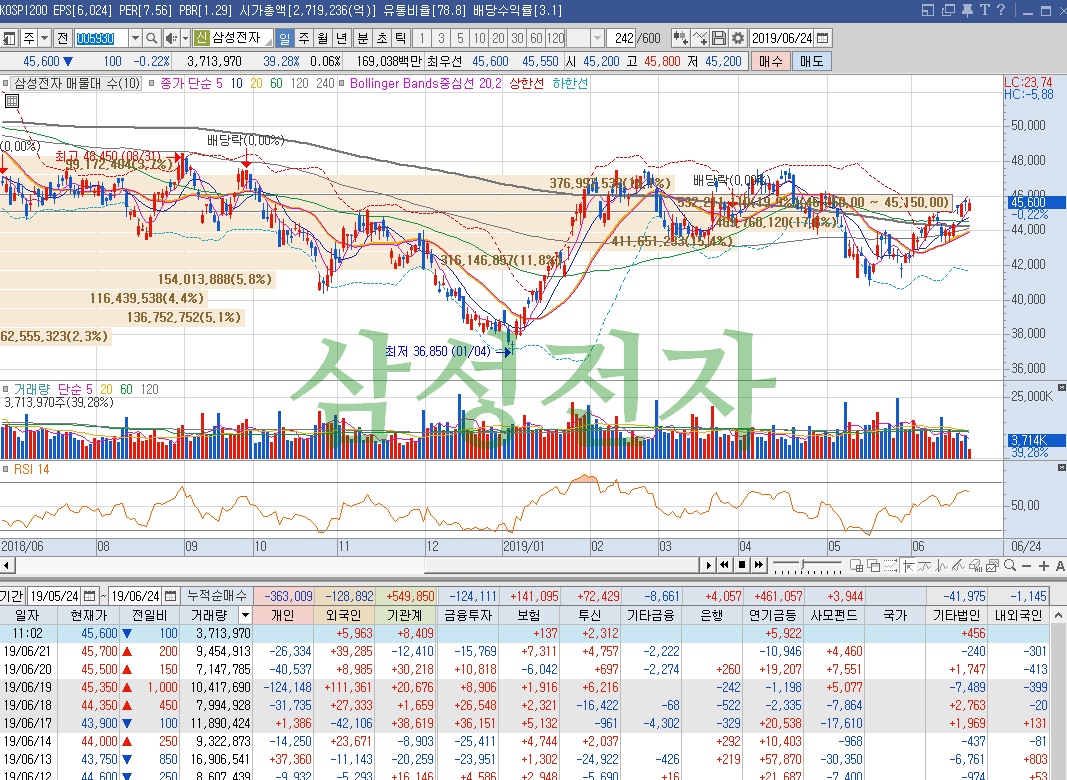Viewport: 1067px width, 780px height.
Task: Click the 매도 sell button
Action: click(811, 61)
